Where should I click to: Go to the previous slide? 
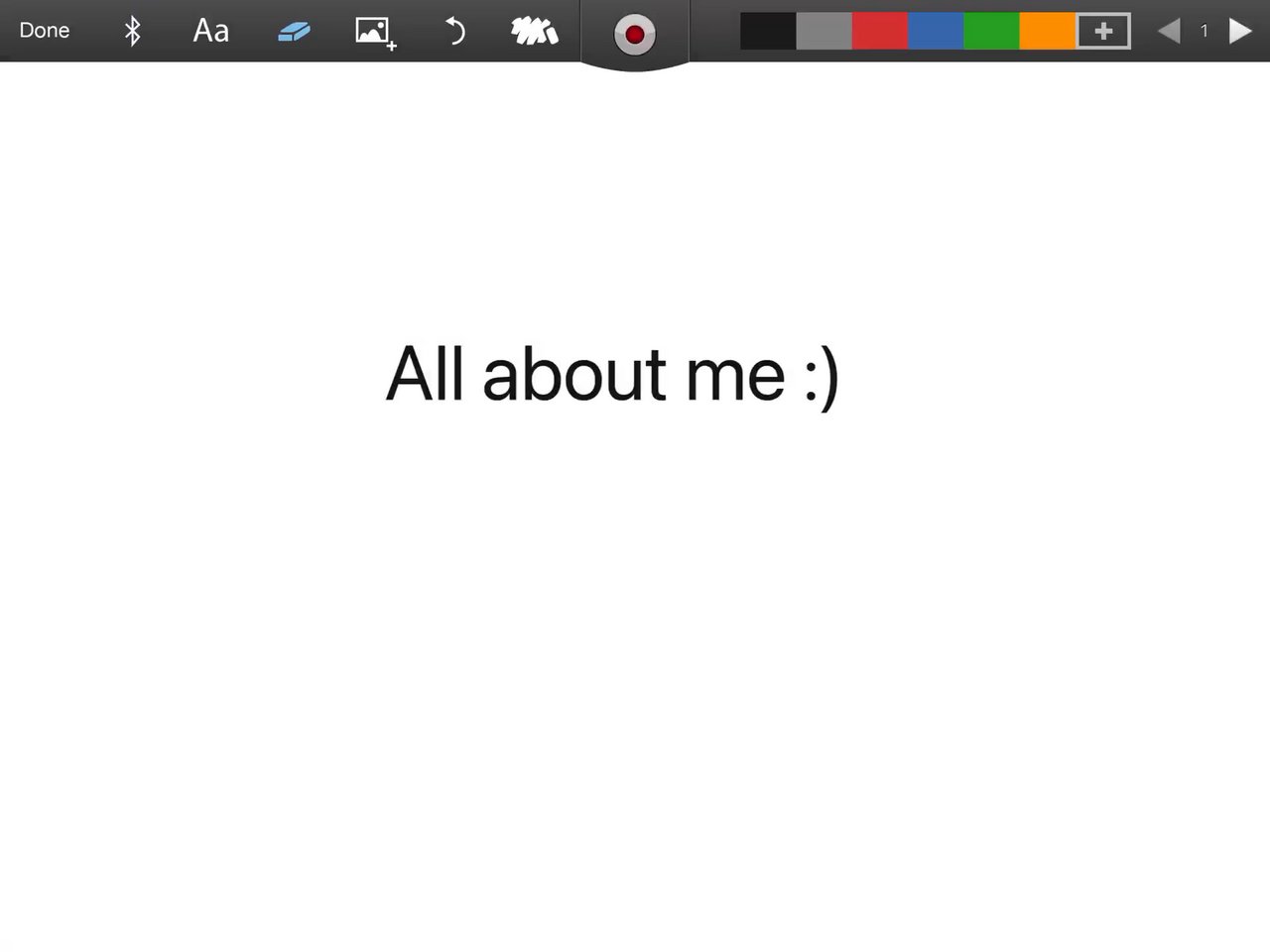(x=1169, y=31)
